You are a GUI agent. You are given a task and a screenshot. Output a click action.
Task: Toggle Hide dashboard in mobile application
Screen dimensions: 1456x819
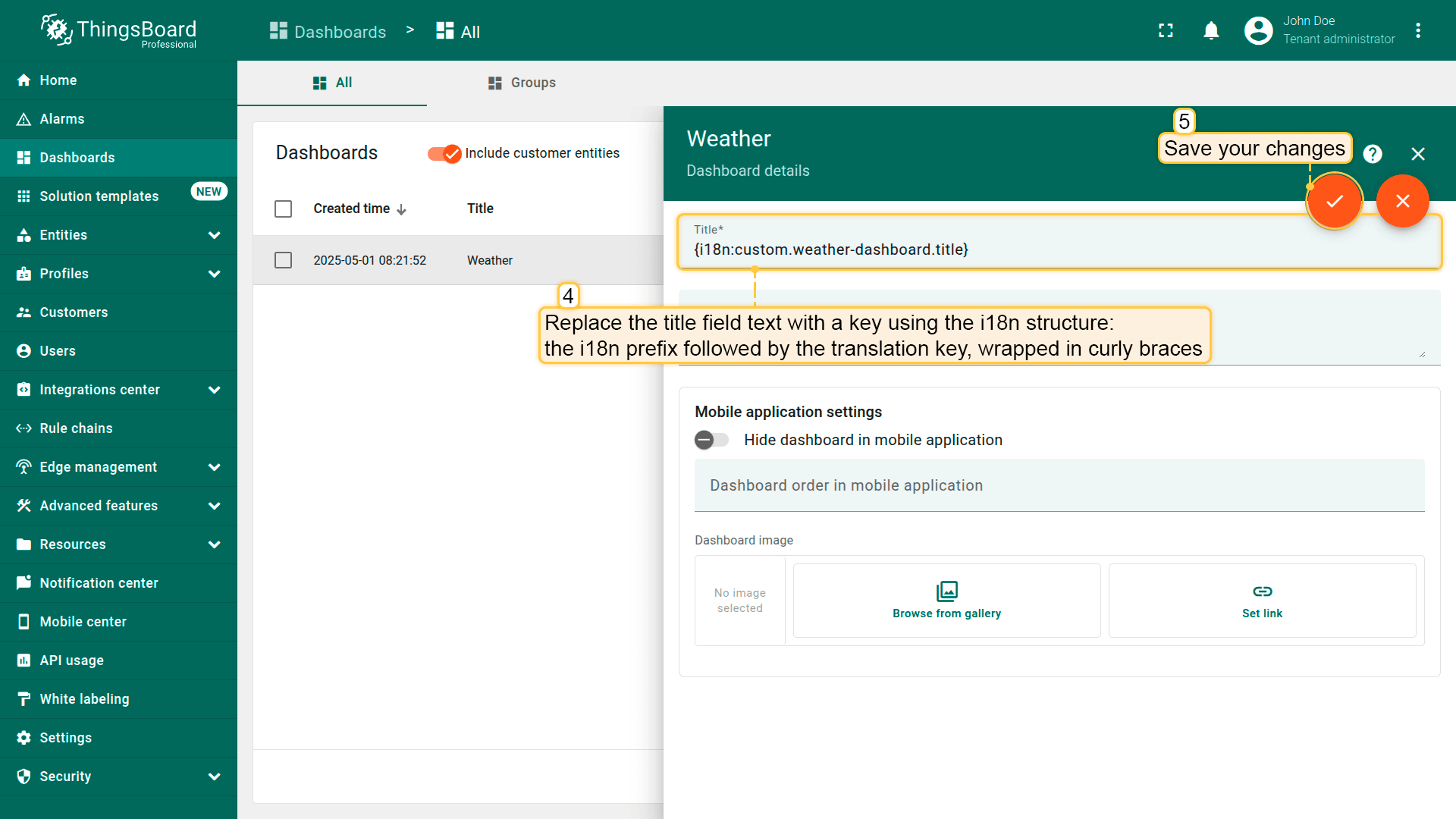711,440
